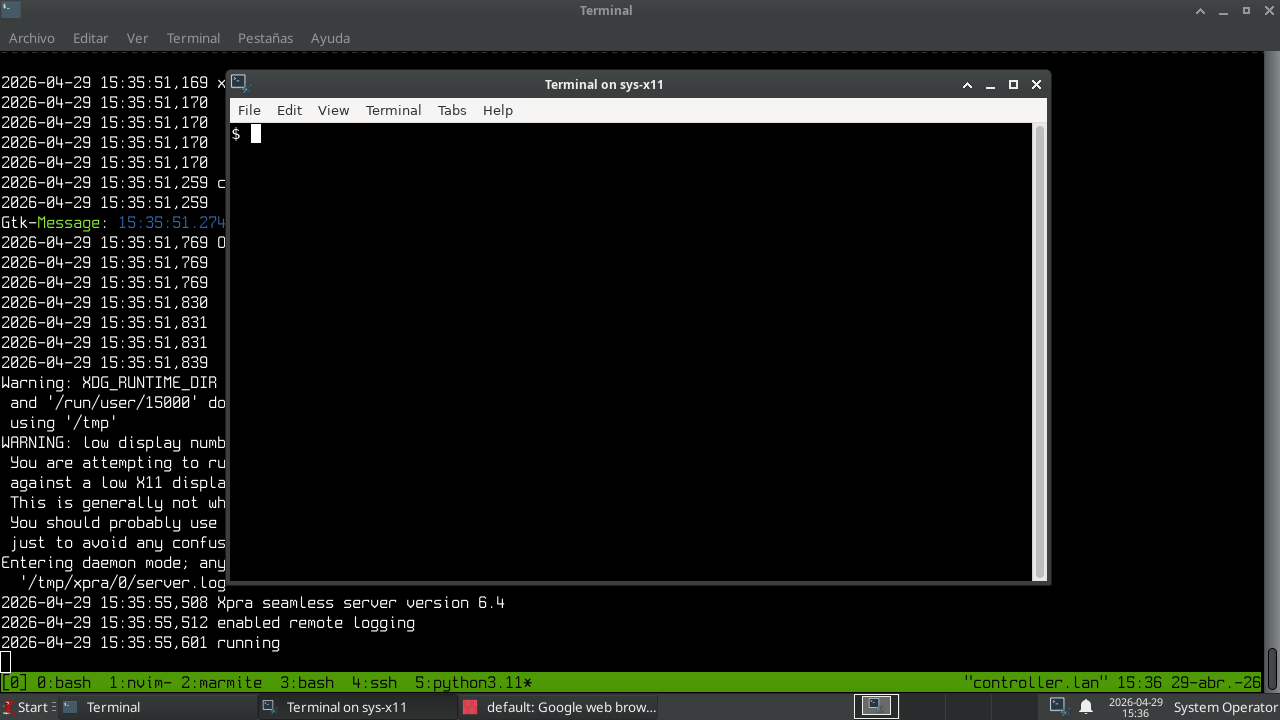Click the sys-x11 terminal vertical scrollbar
Image resolution: width=1280 pixels, height=720 pixels.
click(x=1039, y=350)
